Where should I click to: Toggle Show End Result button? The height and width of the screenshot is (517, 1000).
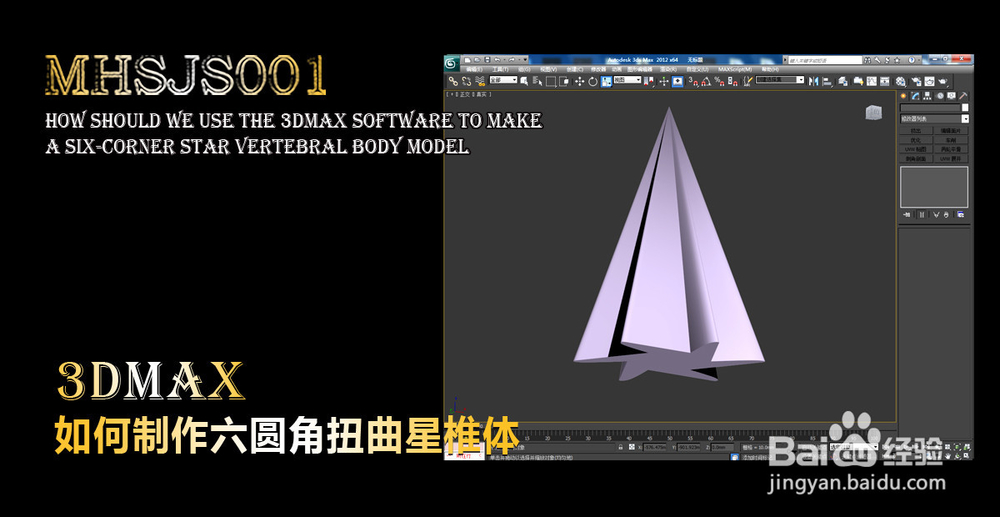(x=922, y=215)
